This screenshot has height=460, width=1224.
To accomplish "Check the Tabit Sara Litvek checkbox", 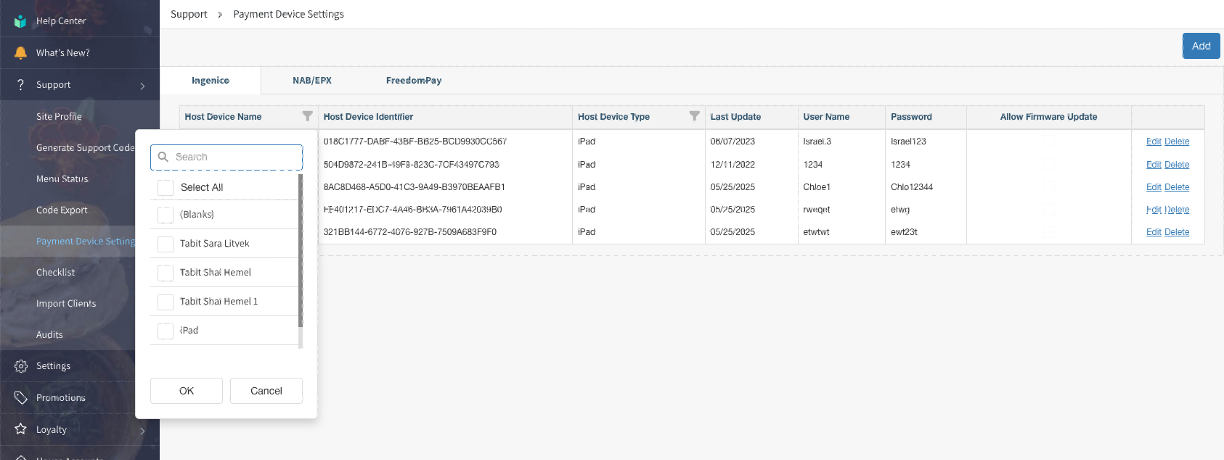I will [x=166, y=244].
